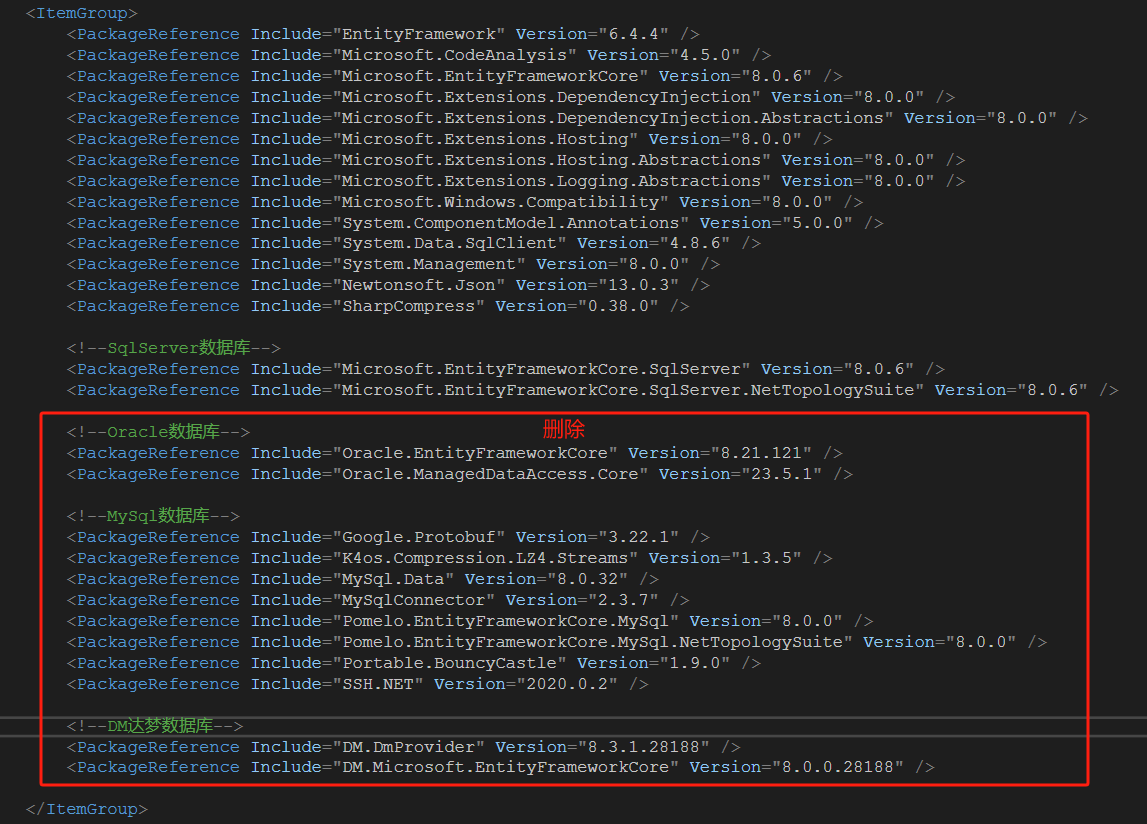
Task: Click the SqlServer数据库 comment line
Action: [x=173, y=348]
